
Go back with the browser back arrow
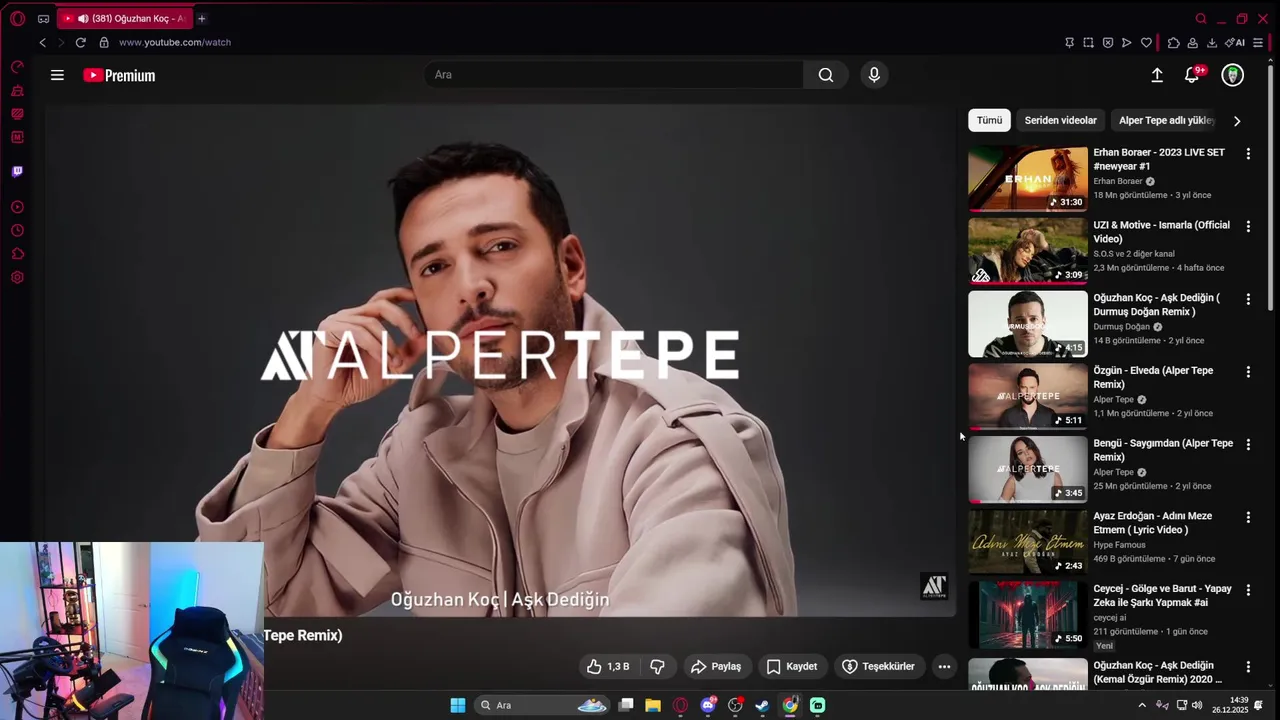pos(42,42)
